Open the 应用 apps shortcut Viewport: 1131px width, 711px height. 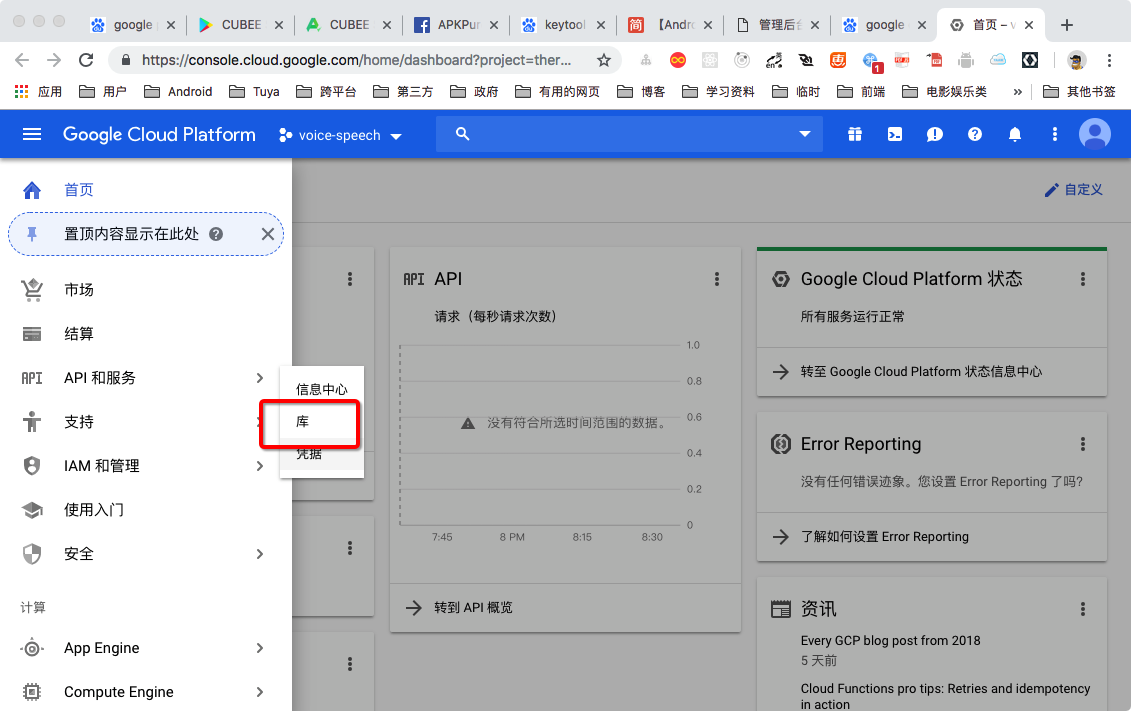click(38, 92)
